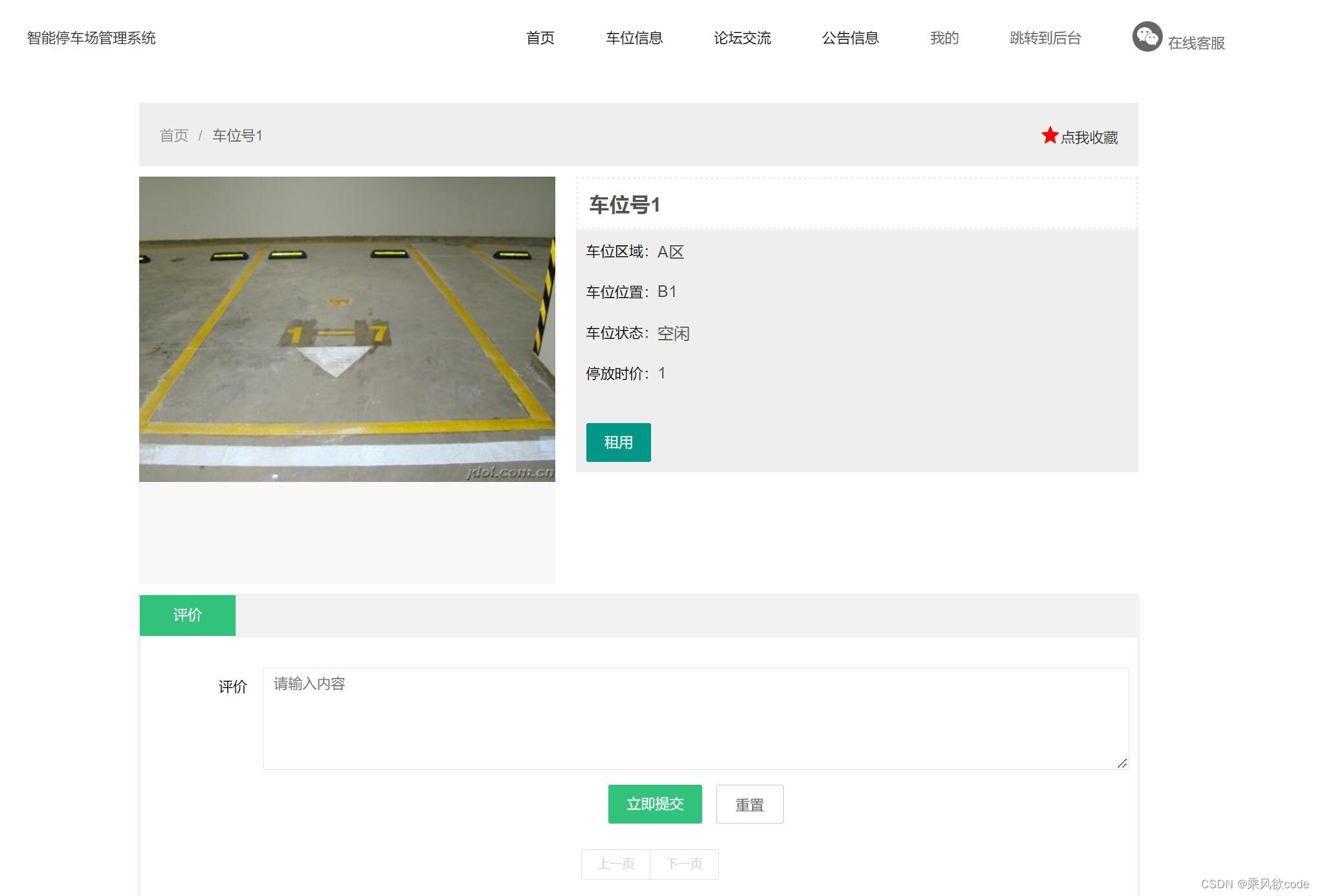This screenshot has height=896, width=1319.
Task: Open 车位信息 navigation menu item
Action: [x=634, y=38]
